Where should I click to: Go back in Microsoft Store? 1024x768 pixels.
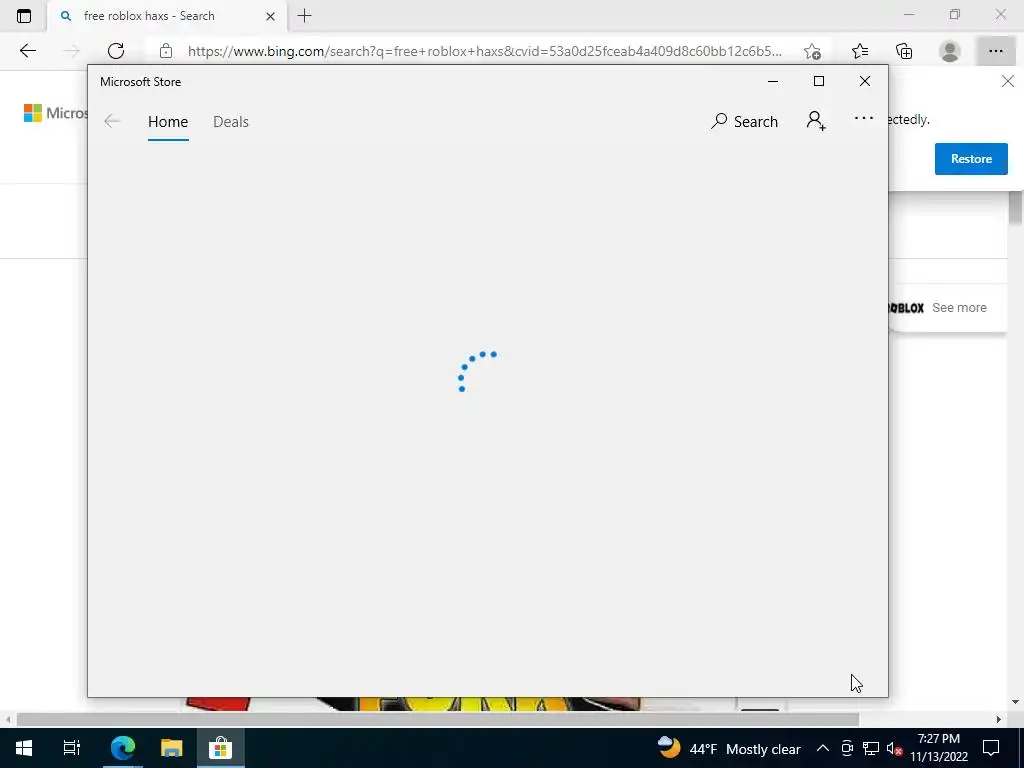pyautogui.click(x=112, y=121)
